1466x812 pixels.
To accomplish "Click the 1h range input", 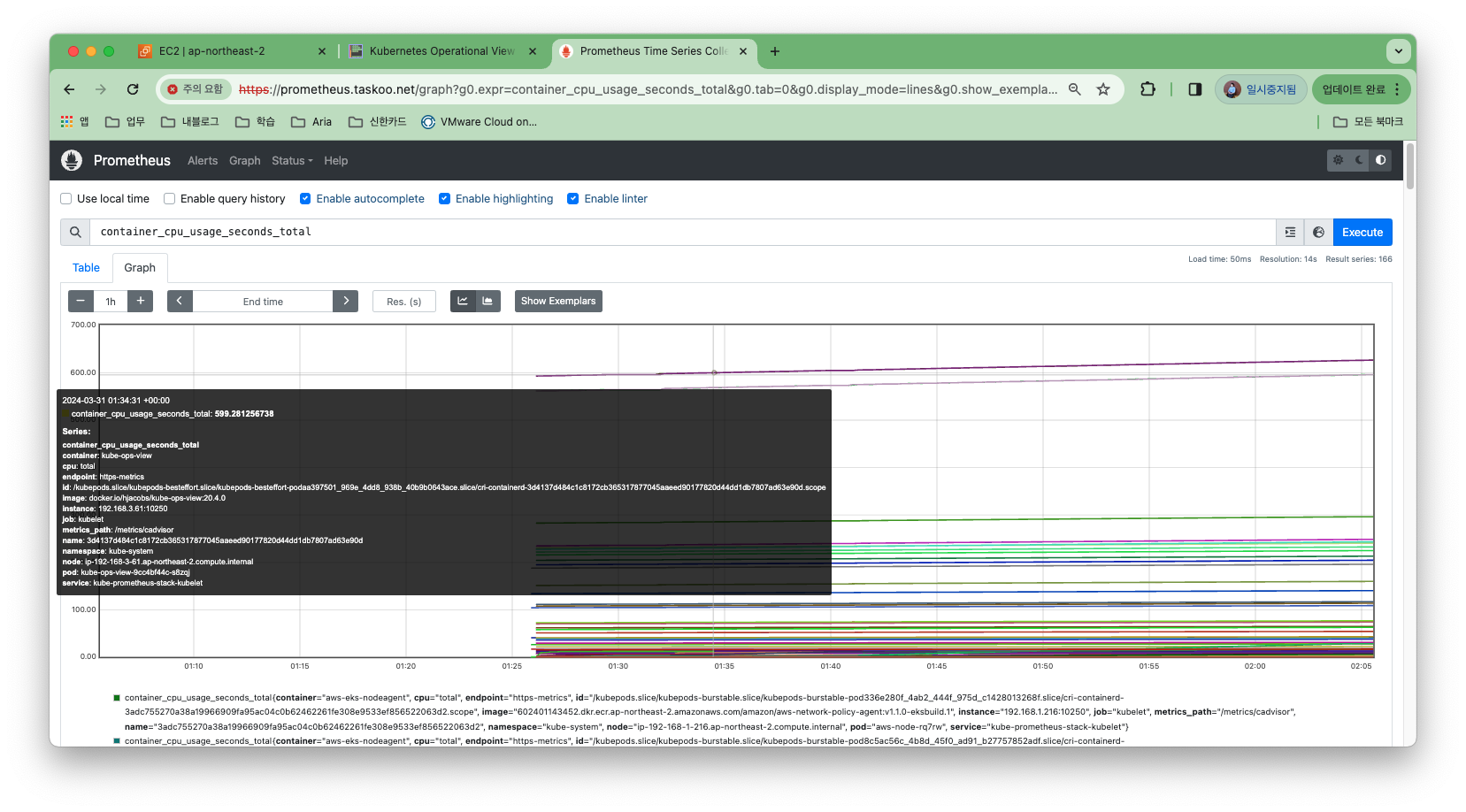I will point(111,301).
